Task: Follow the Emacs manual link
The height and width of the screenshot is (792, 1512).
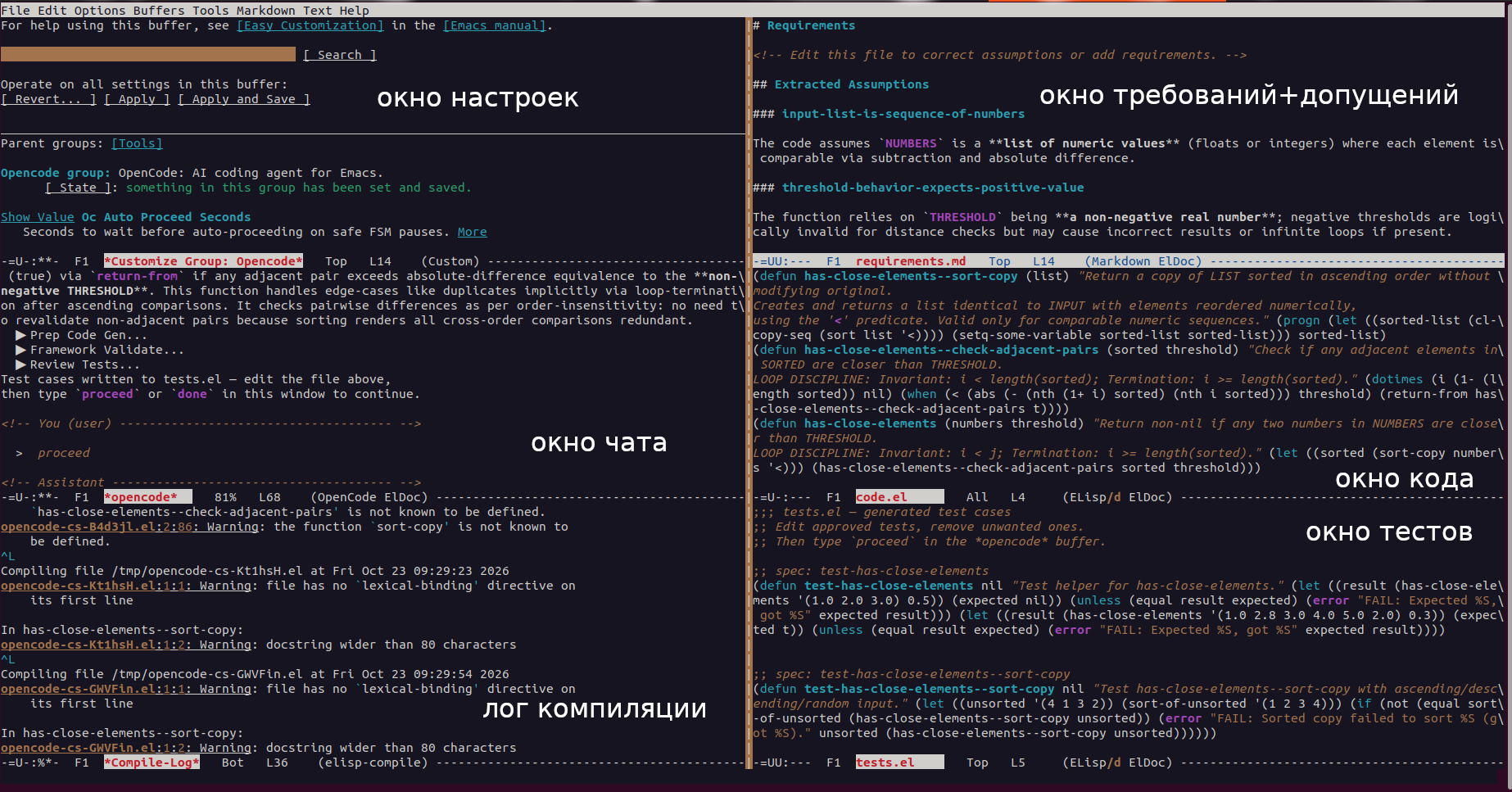Action: click(495, 25)
